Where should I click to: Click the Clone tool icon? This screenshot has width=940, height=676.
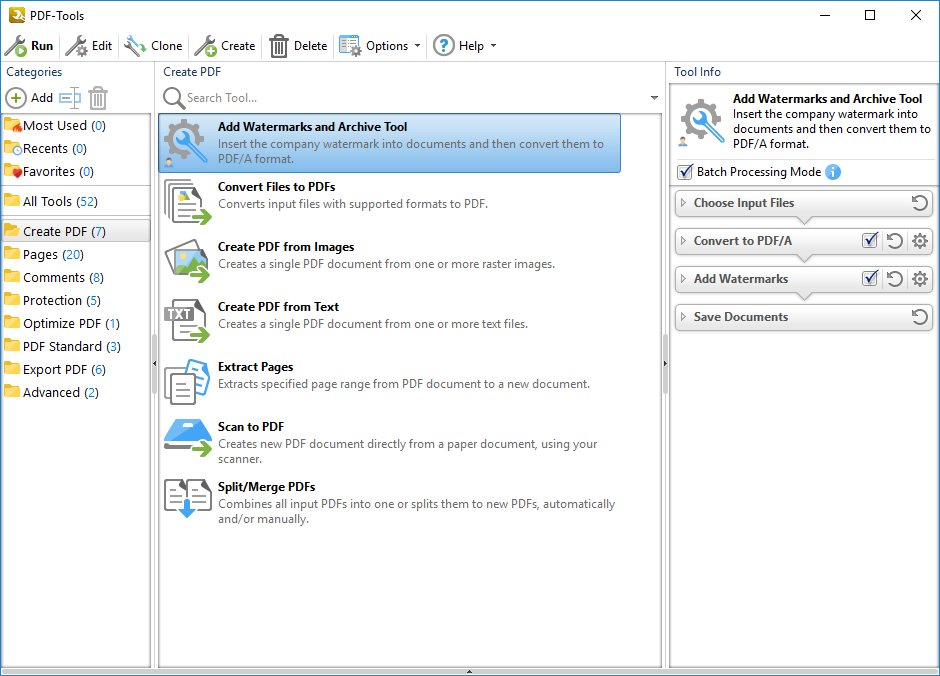pyautogui.click(x=135, y=46)
